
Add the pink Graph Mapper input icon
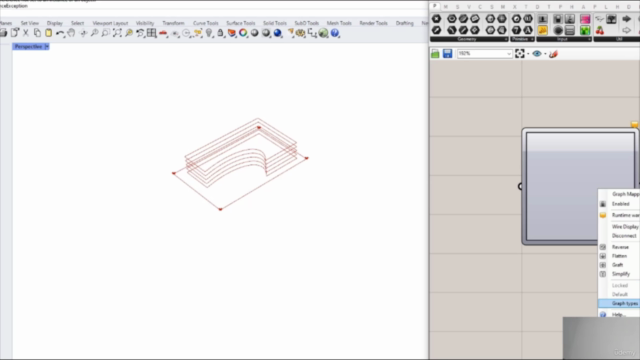[x=585, y=19]
